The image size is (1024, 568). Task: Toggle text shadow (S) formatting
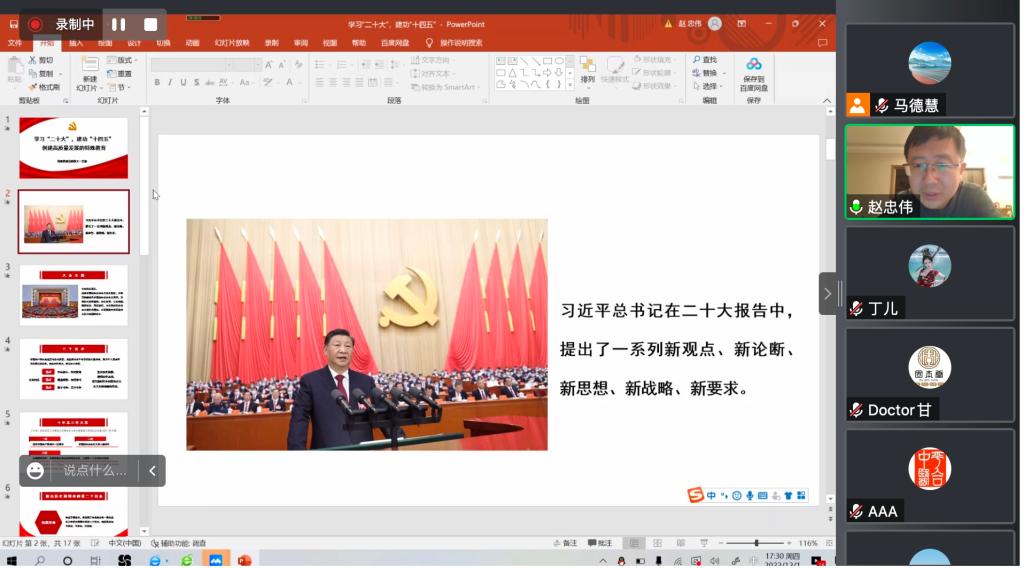click(197, 82)
